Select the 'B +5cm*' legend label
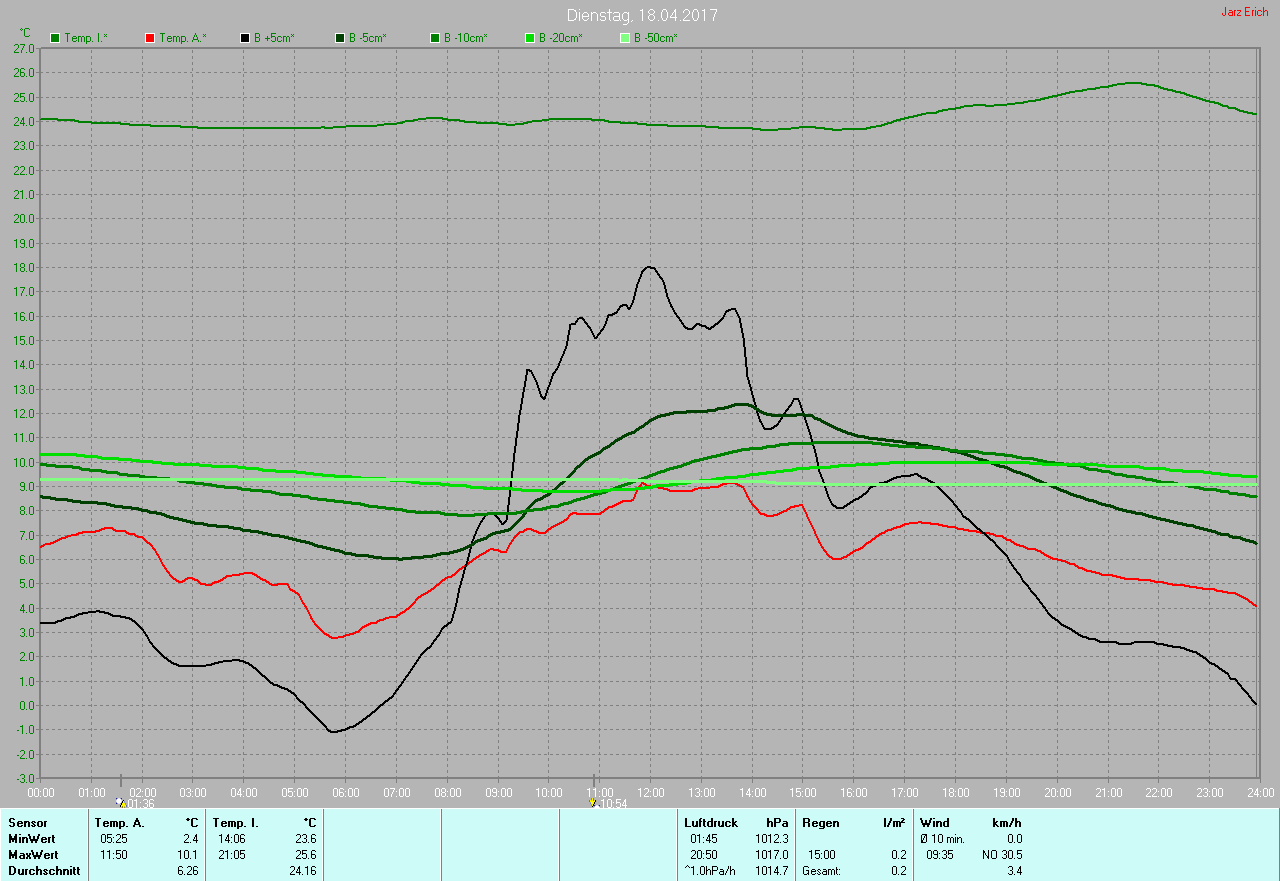1280x881 pixels. pos(275,38)
